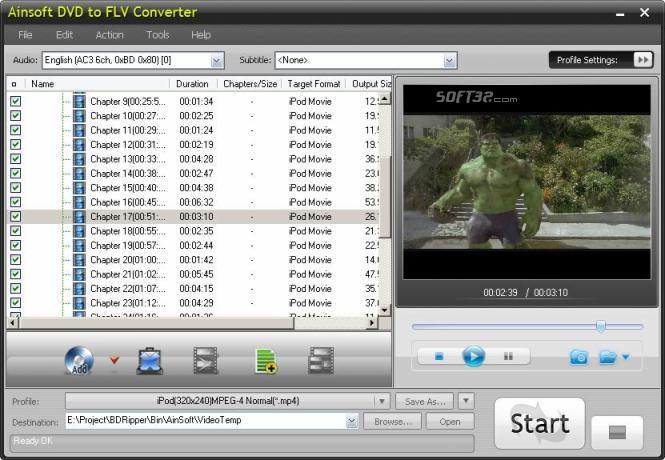Click the 00:06:32 duration of Chapter 16
The image size is (665, 460).
196,202
